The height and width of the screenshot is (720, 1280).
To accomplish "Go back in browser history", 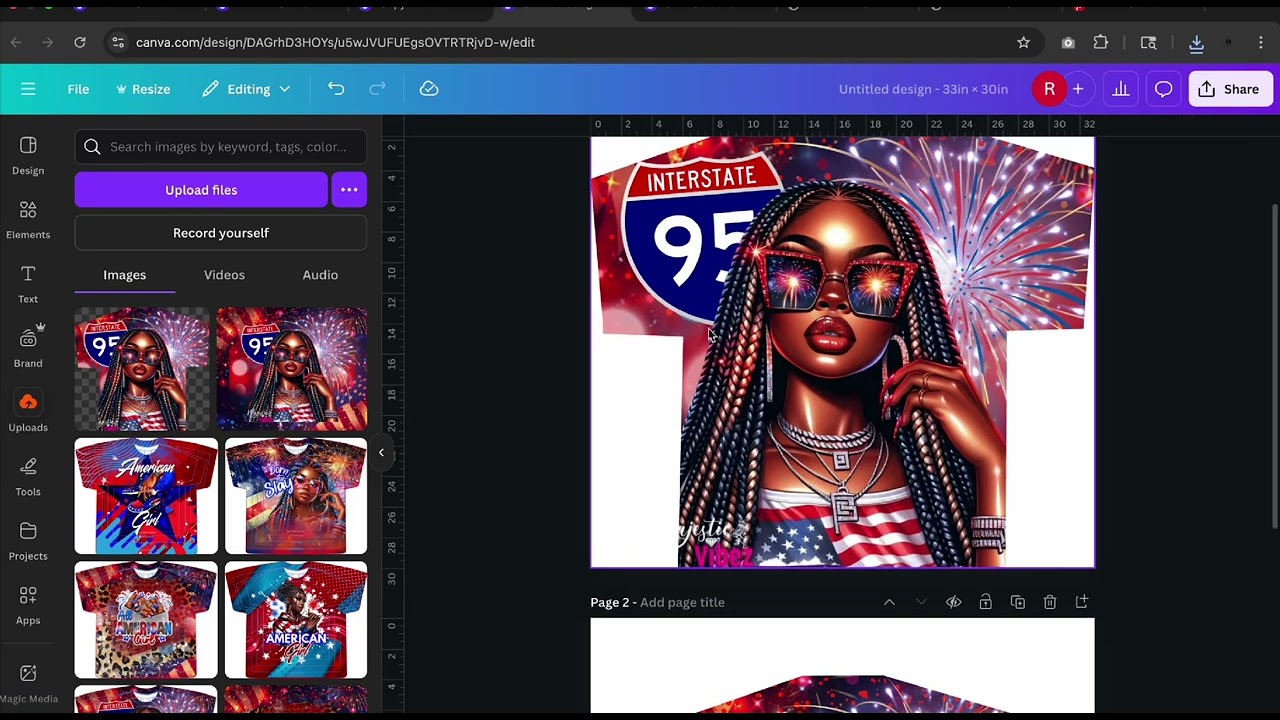I will (16, 42).
